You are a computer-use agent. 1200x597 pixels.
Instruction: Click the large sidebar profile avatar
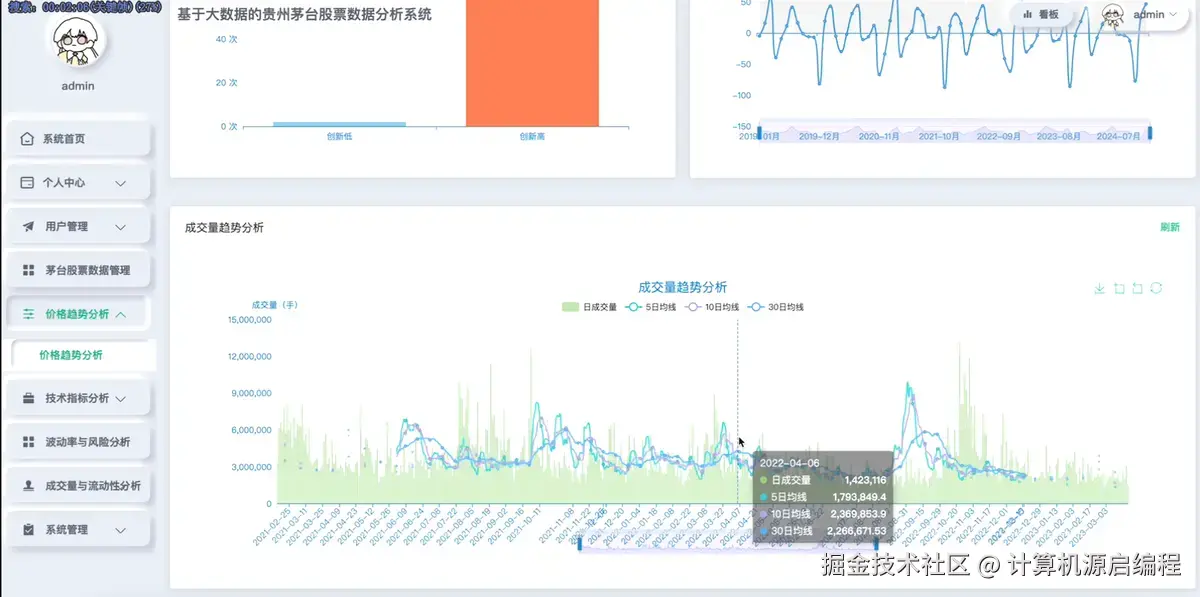pyautogui.click(x=77, y=42)
